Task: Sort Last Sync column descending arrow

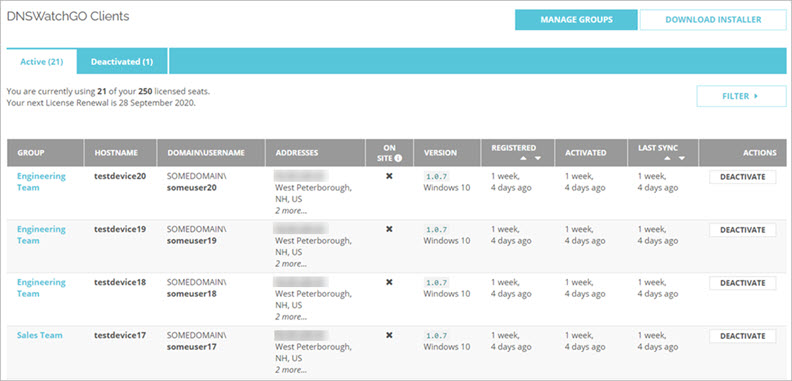Action: click(x=682, y=158)
